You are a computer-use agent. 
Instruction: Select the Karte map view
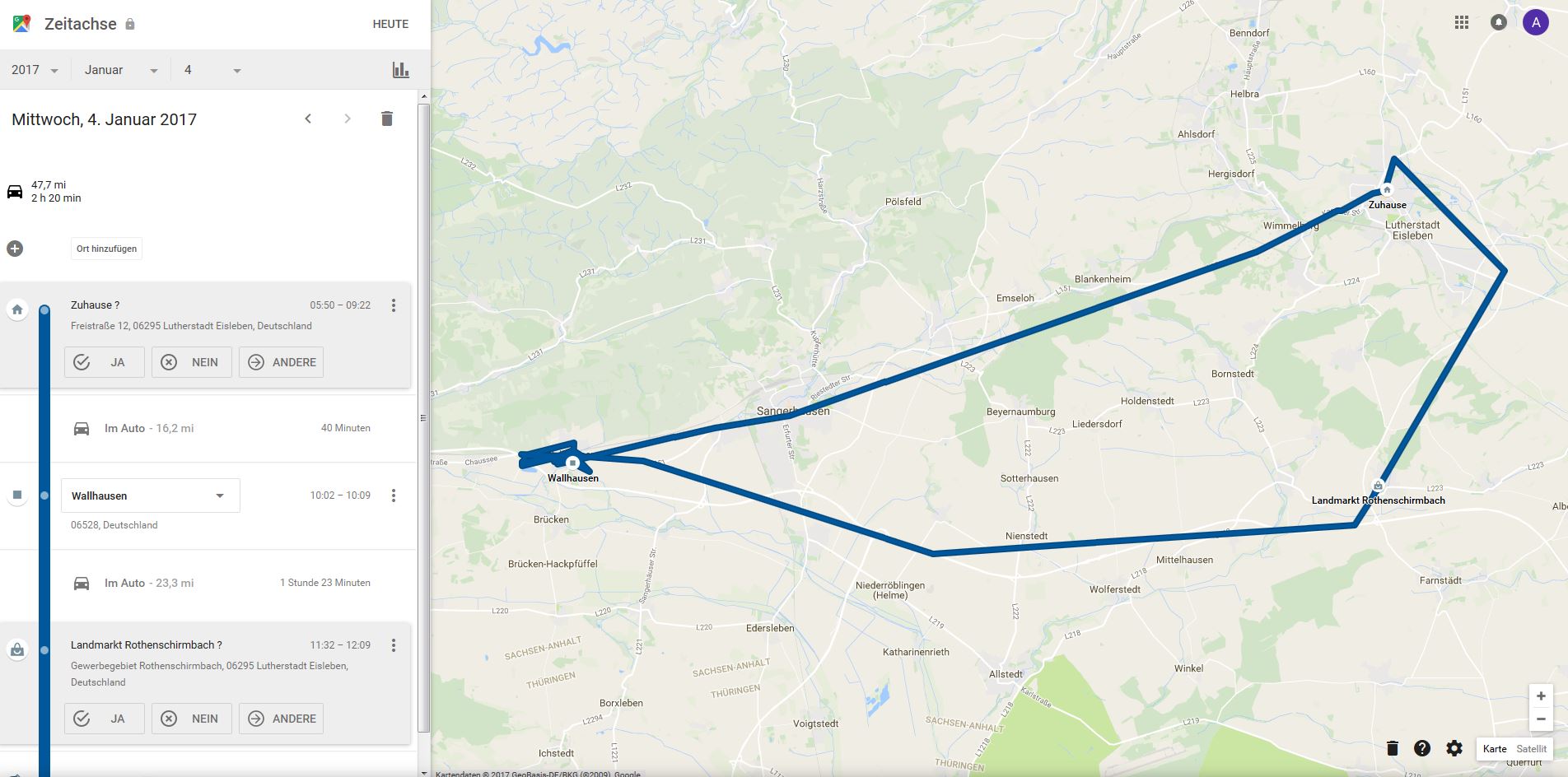[x=1495, y=749]
